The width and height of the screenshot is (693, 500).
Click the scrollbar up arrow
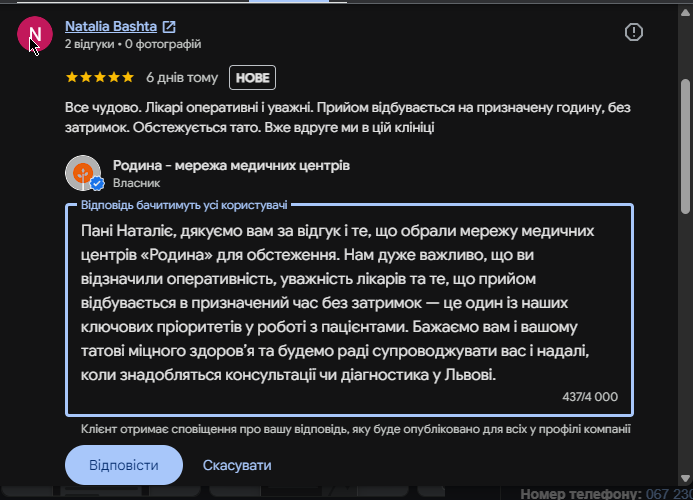(x=685, y=12)
